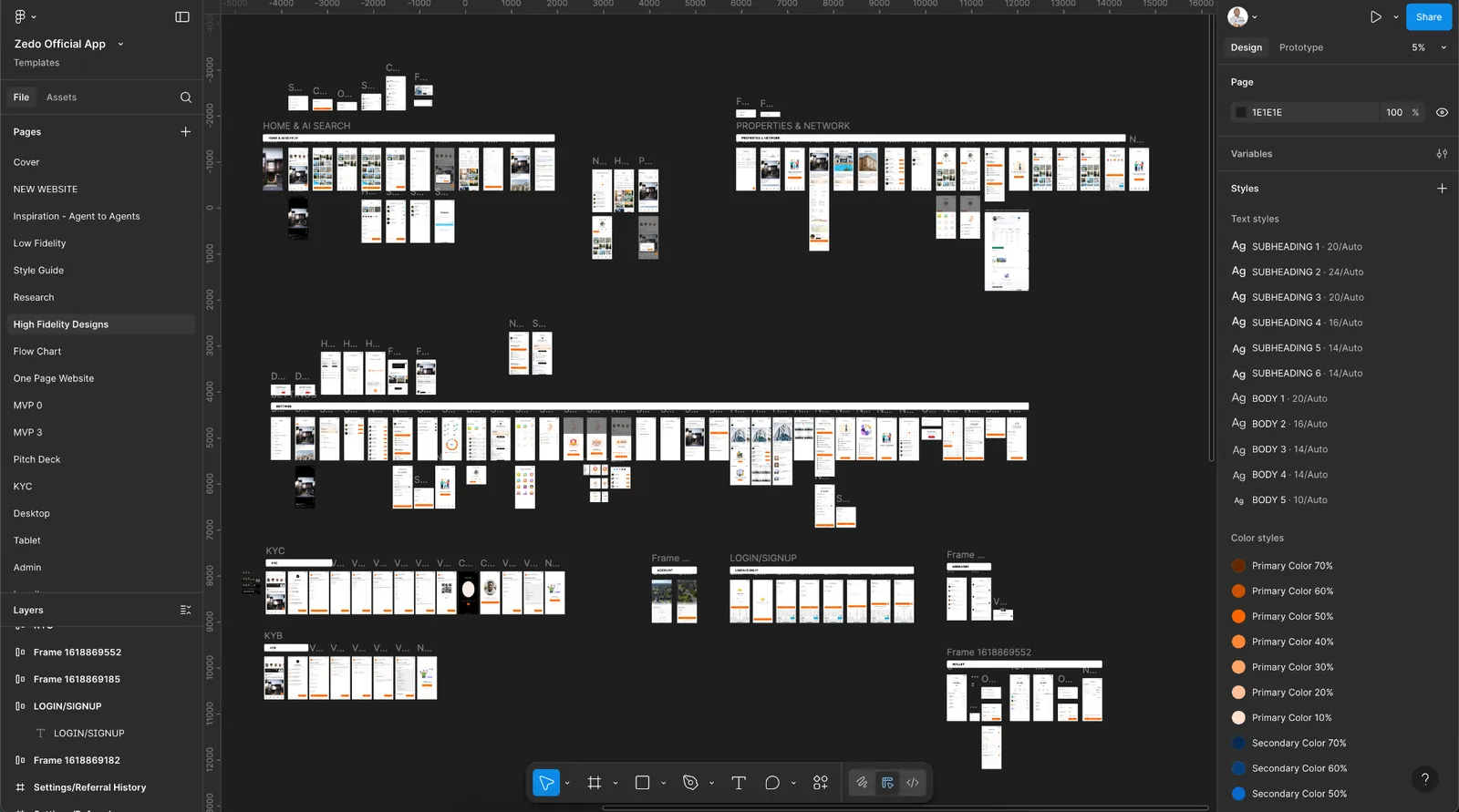Open the Help question mark
The width and height of the screenshot is (1459, 812).
click(x=1424, y=779)
